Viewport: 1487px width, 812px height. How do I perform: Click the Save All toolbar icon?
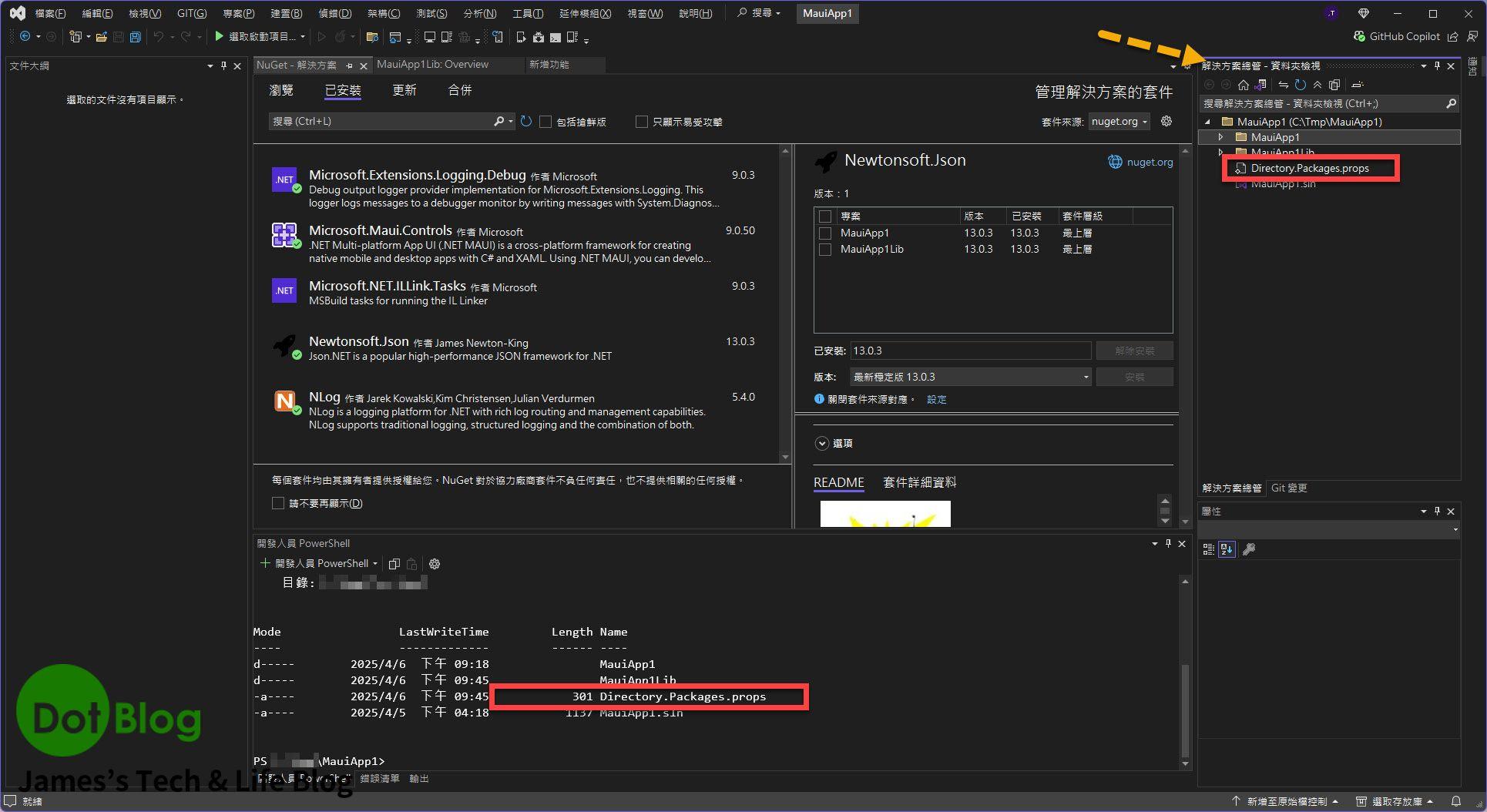click(136, 37)
